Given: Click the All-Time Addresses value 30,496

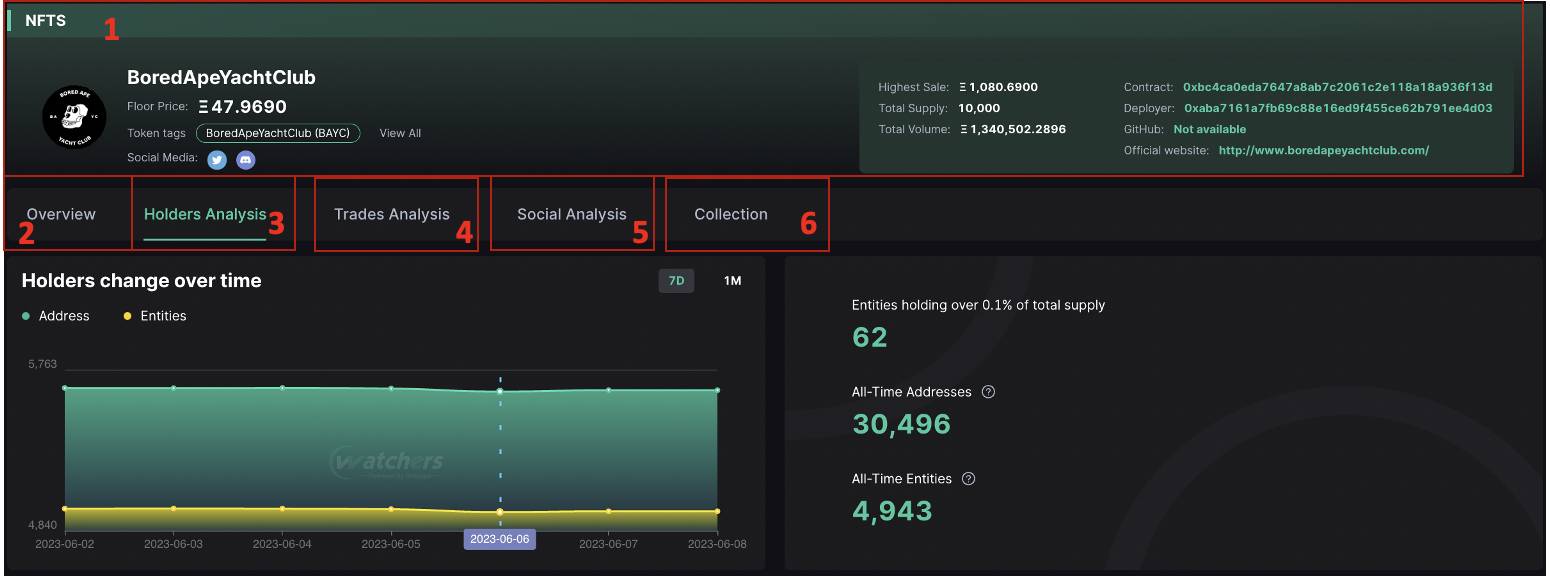Looking at the screenshot, I should point(901,424).
